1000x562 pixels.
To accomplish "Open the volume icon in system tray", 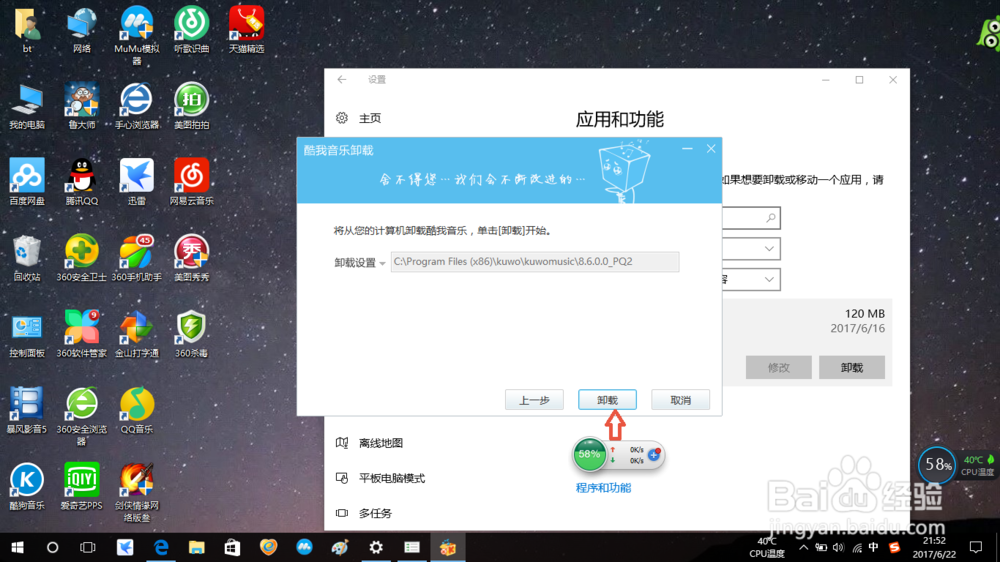I will (x=838, y=548).
